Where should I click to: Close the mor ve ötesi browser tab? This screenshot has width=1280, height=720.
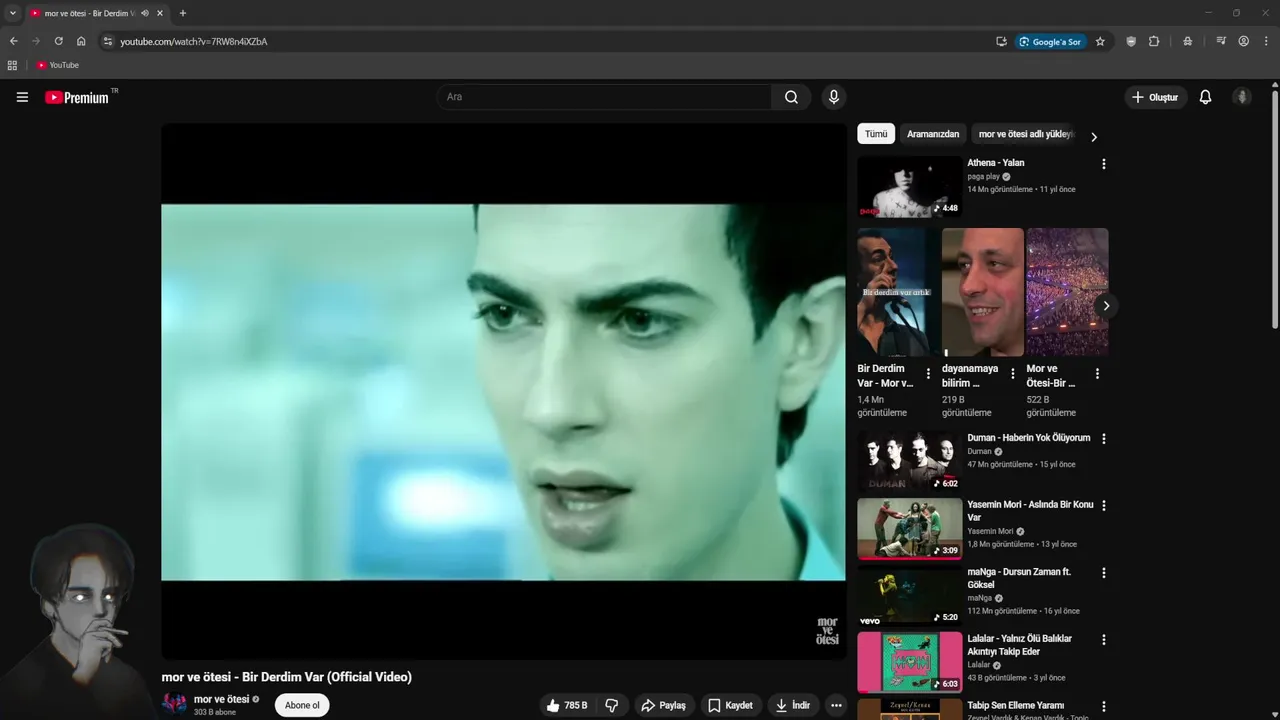pos(159,13)
